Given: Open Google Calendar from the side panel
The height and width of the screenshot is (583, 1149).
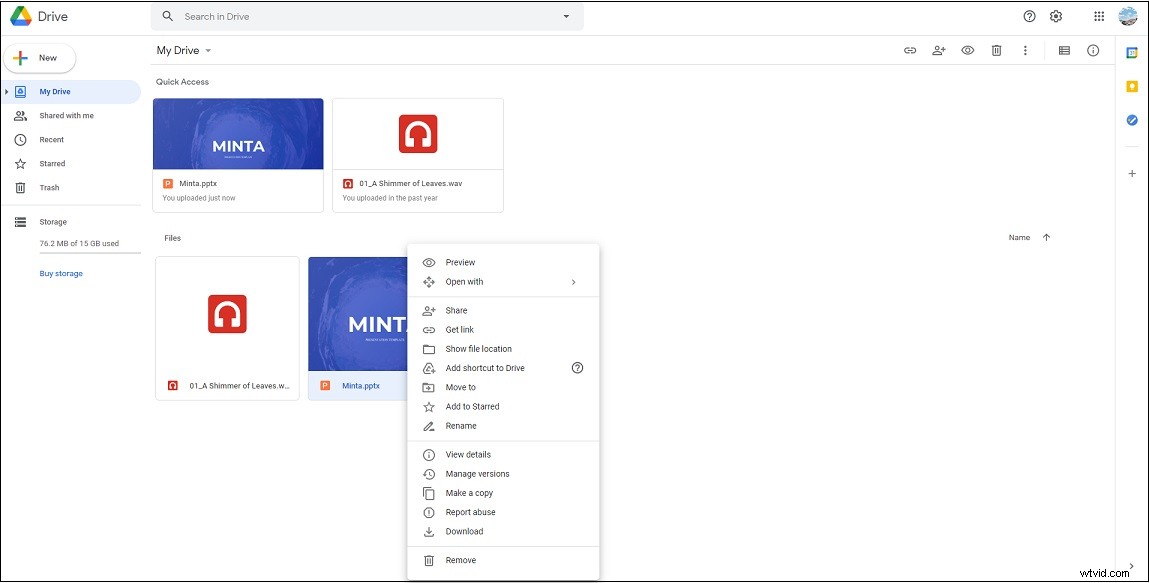Looking at the screenshot, I should [x=1132, y=51].
